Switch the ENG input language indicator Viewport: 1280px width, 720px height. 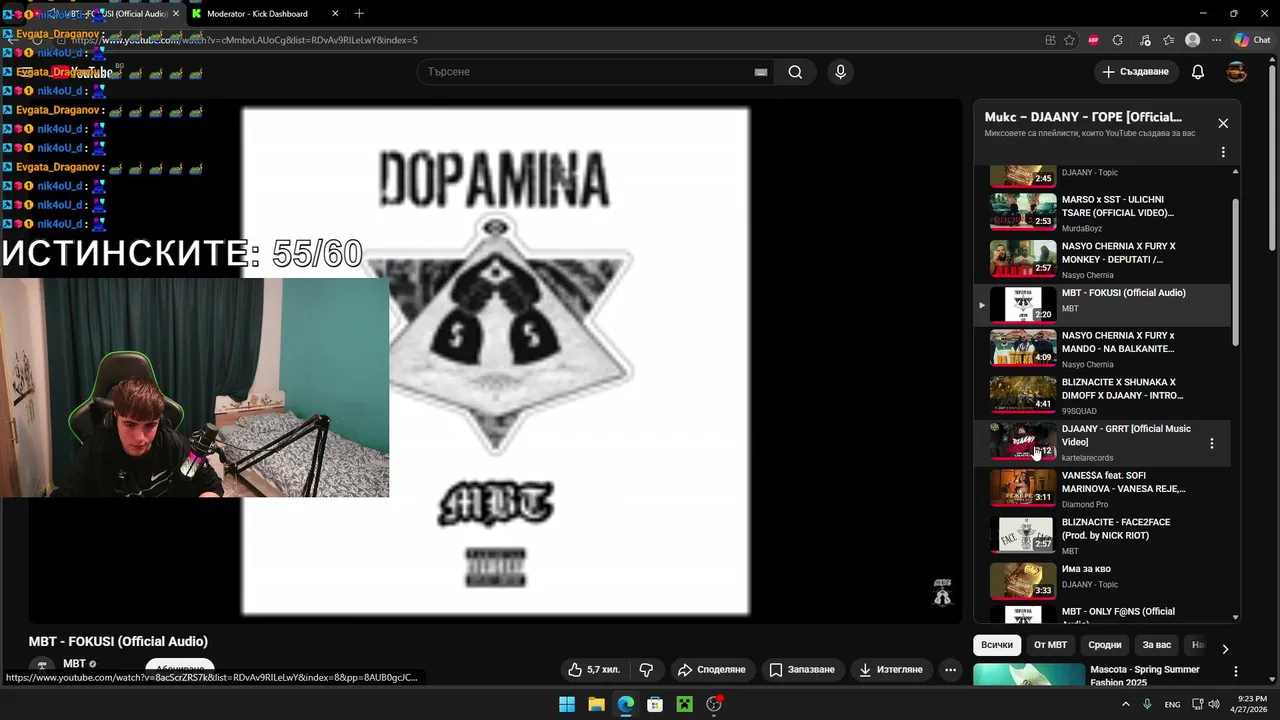point(1172,704)
